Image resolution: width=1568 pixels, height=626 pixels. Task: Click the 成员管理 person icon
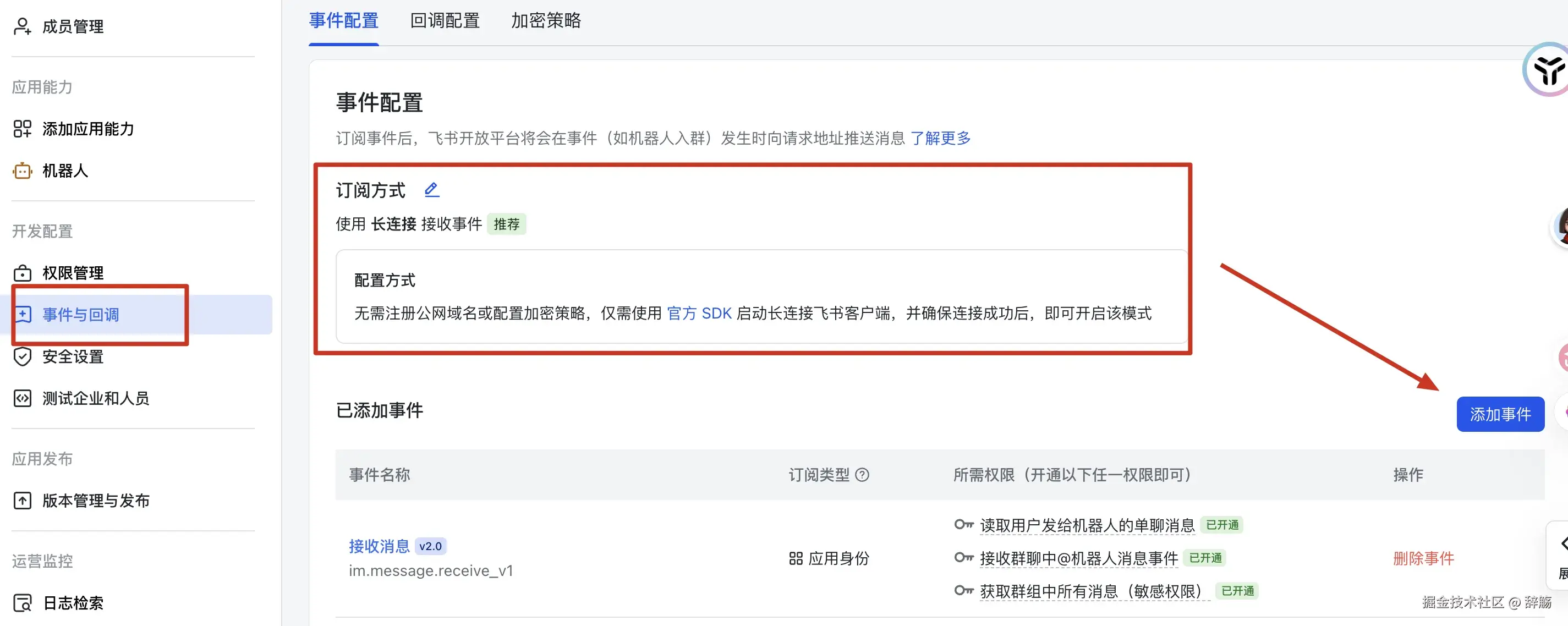coord(22,26)
